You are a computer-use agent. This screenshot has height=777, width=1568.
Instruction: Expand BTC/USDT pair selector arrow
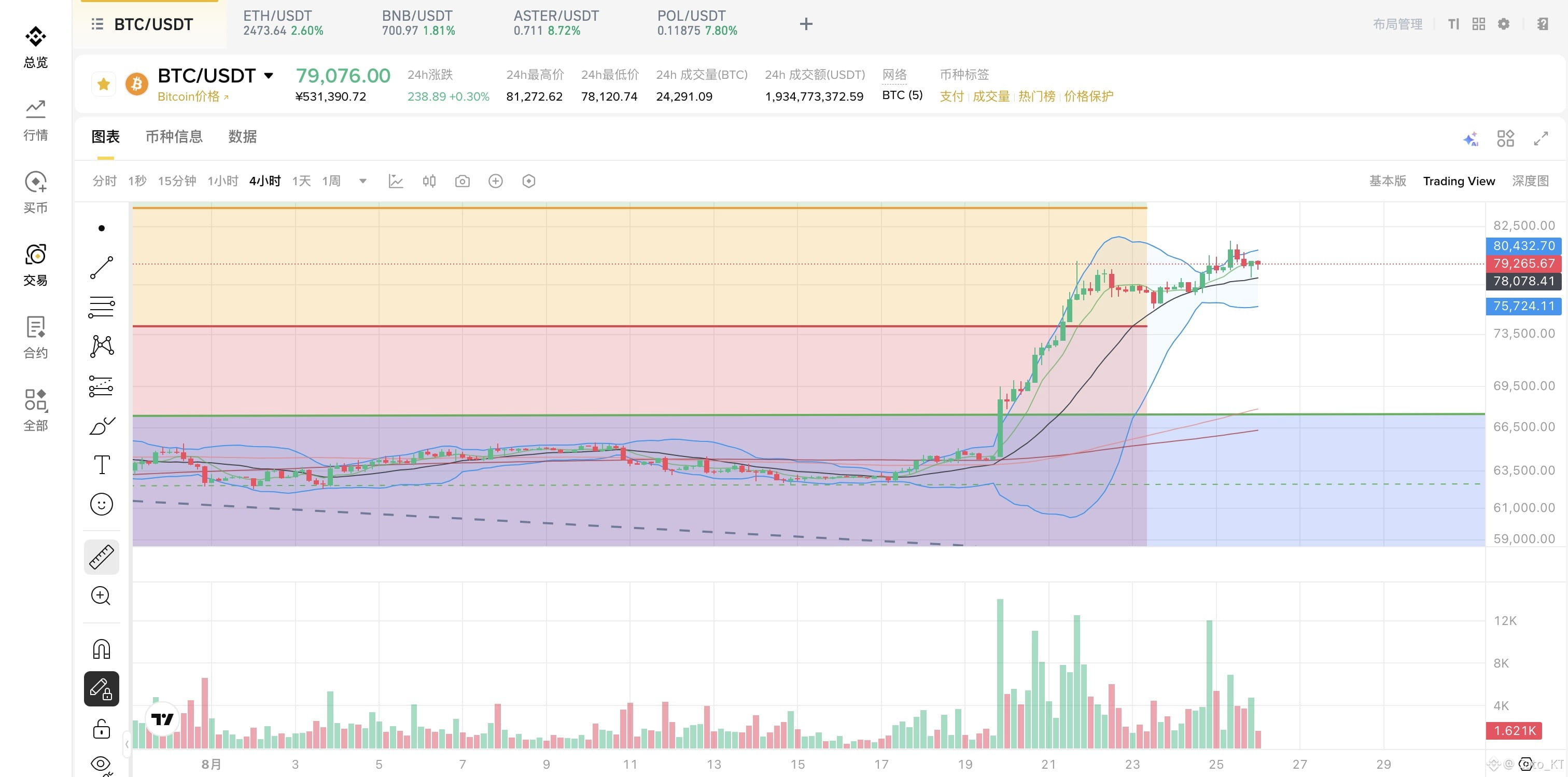[x=269, y=76]
